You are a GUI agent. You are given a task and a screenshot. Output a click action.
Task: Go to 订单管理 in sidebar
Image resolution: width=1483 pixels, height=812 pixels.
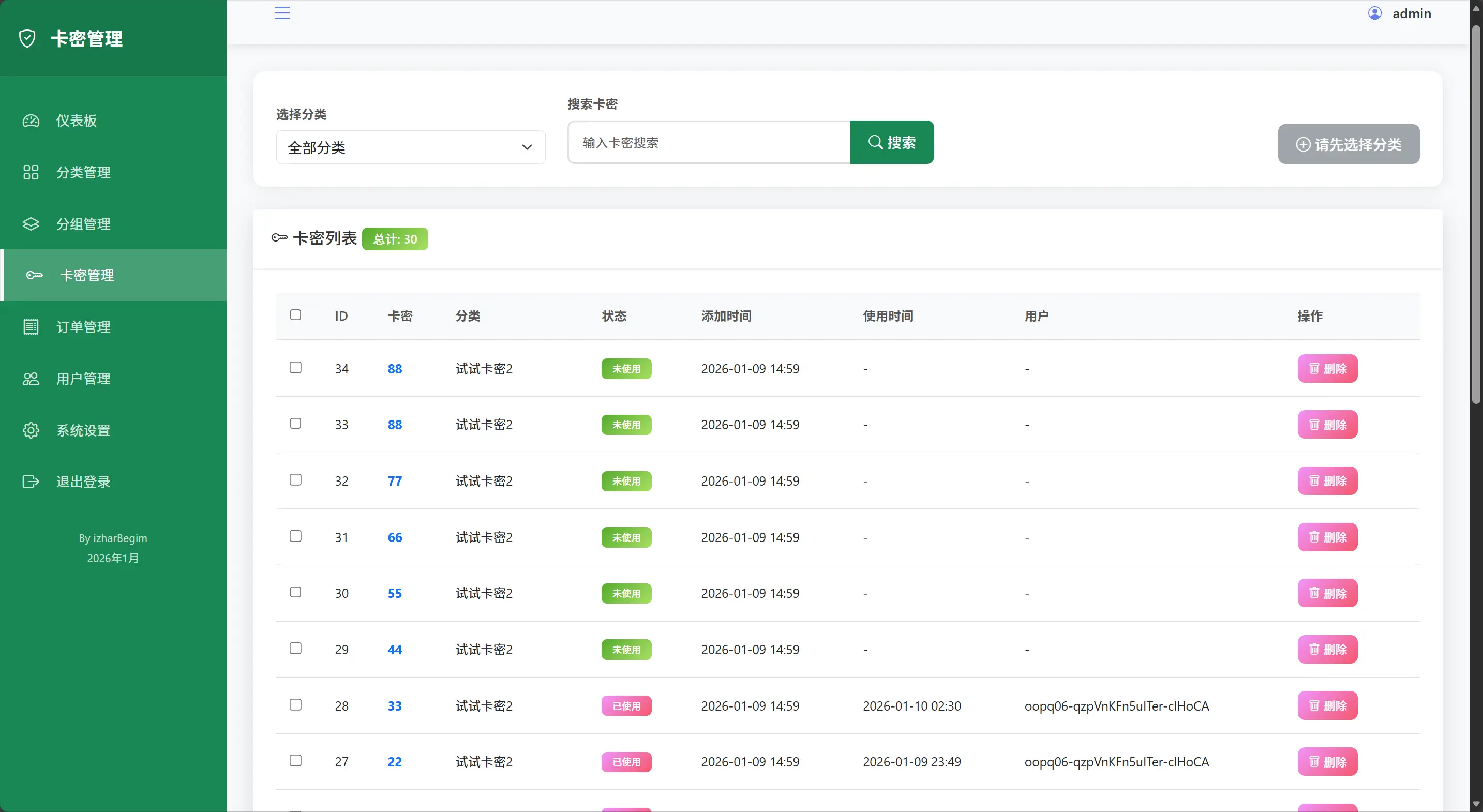click(x=83, y=327)
